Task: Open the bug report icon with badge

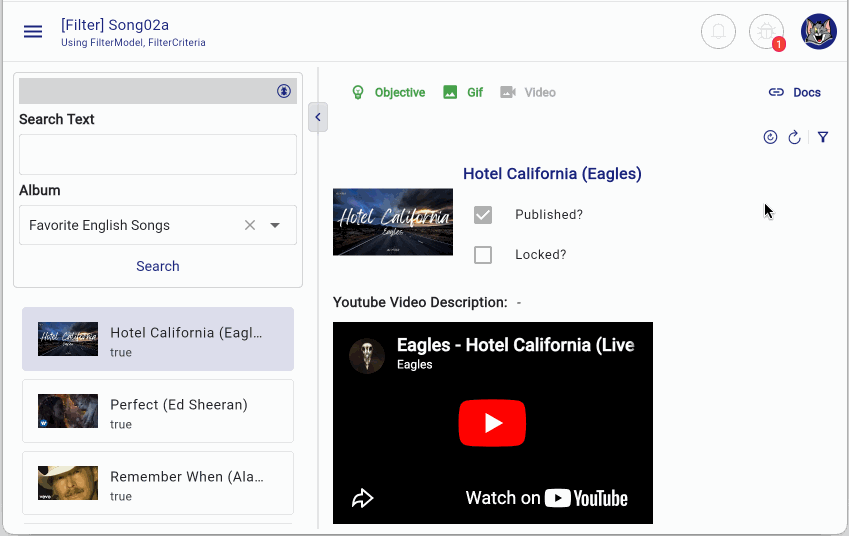Action: (766, 32)
